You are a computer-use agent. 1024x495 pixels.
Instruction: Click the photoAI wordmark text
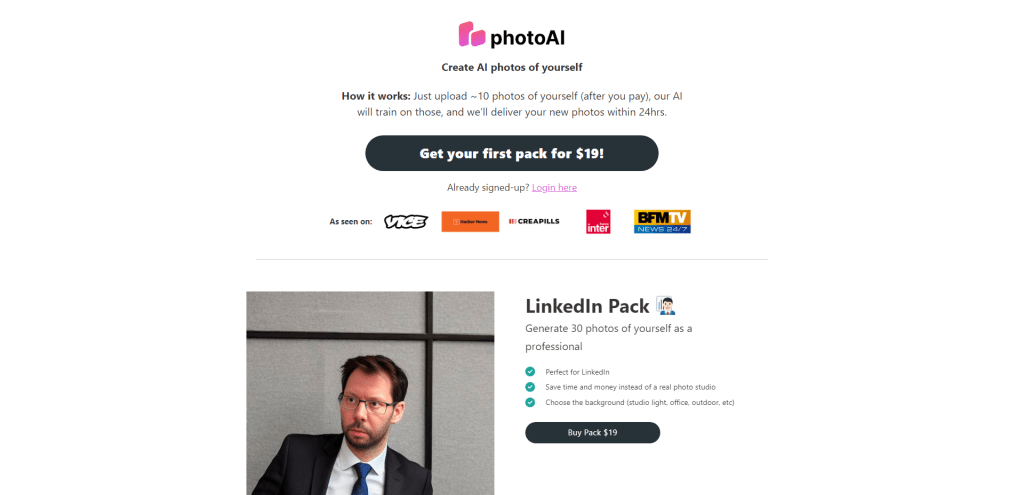(x=527, y=37)
